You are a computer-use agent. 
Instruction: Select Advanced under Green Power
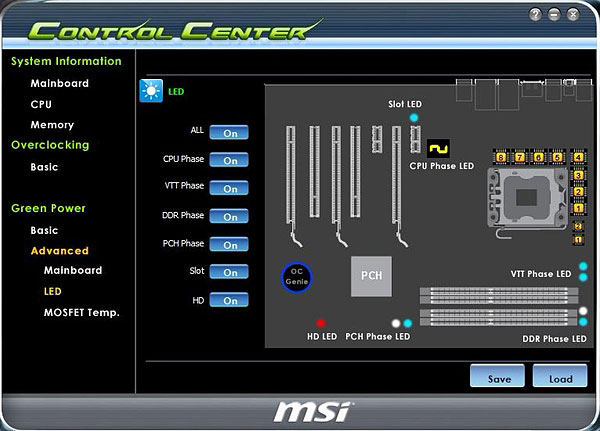pos(60,251)
